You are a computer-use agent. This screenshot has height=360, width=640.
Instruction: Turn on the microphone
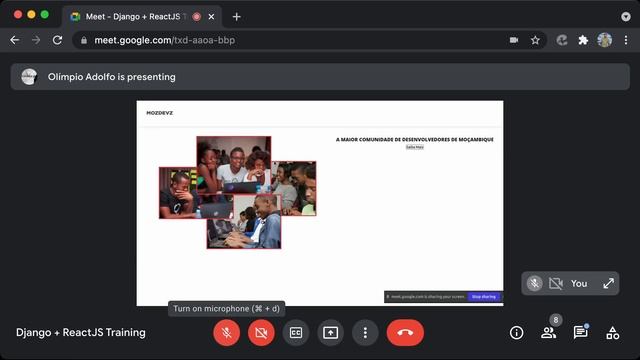(227, 333)
